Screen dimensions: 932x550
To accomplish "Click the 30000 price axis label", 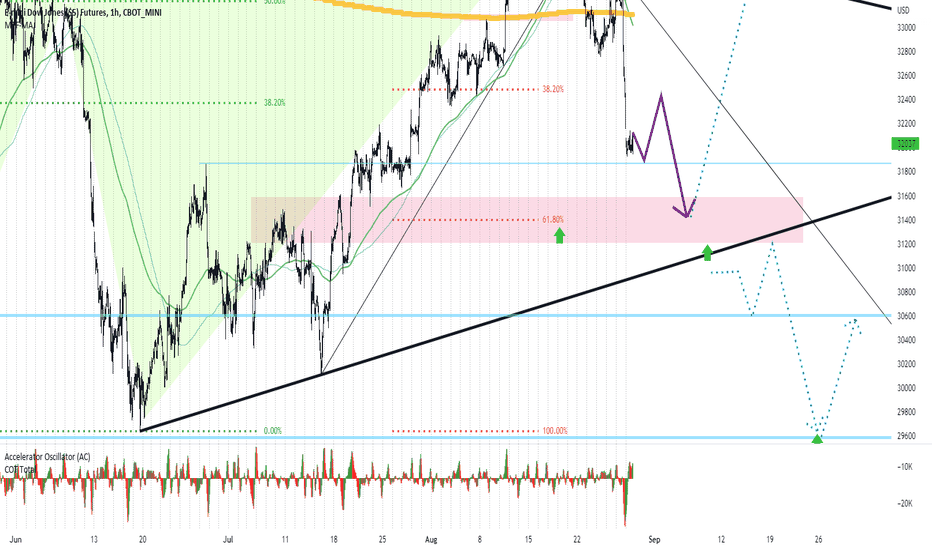I will (906, 388).
